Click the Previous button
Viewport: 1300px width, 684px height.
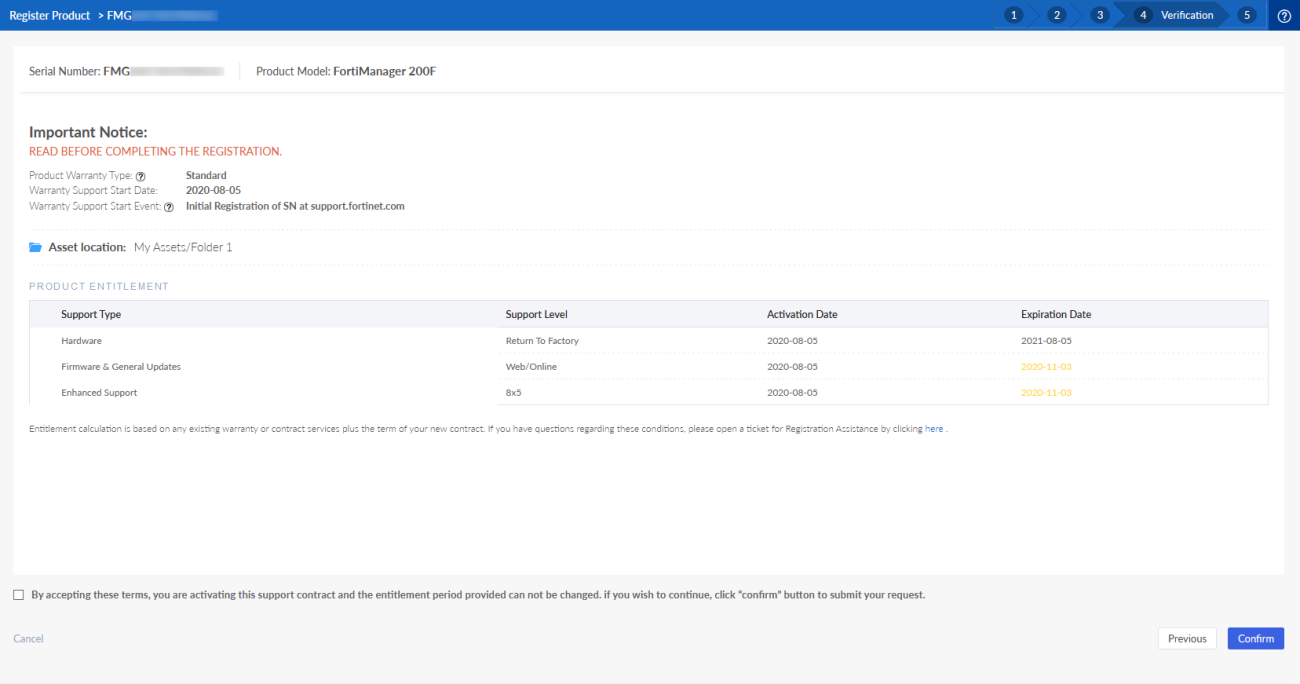(x=1187, y=638)
